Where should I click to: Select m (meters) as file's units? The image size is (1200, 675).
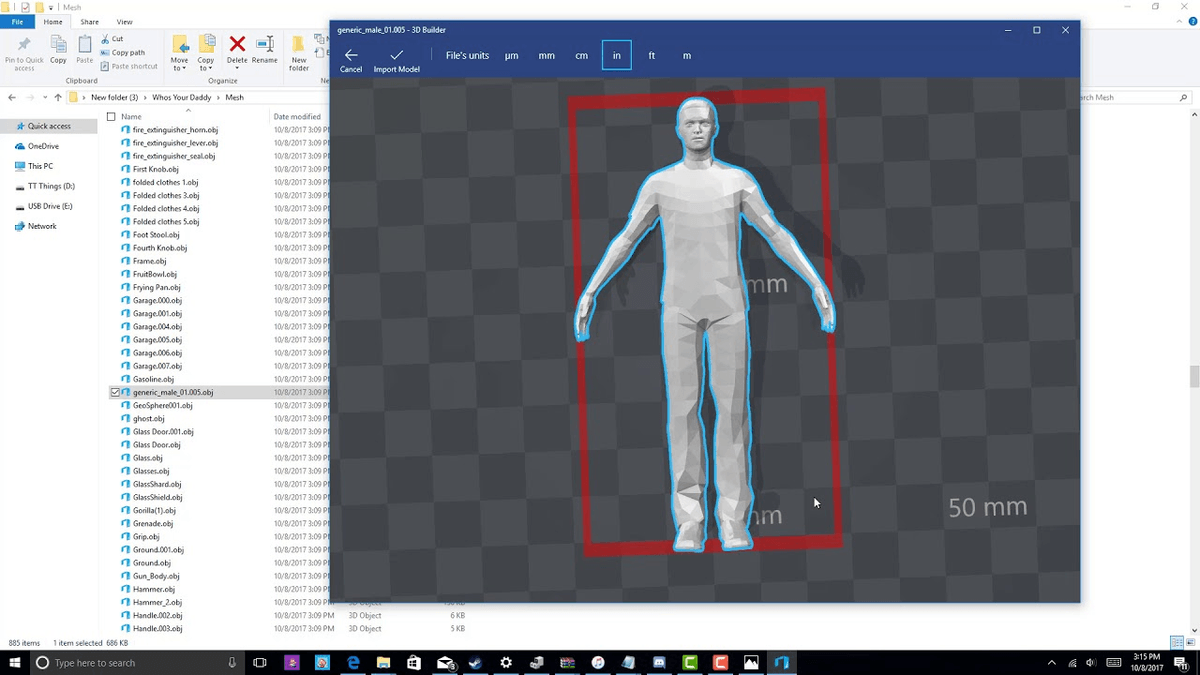(687, 56)
